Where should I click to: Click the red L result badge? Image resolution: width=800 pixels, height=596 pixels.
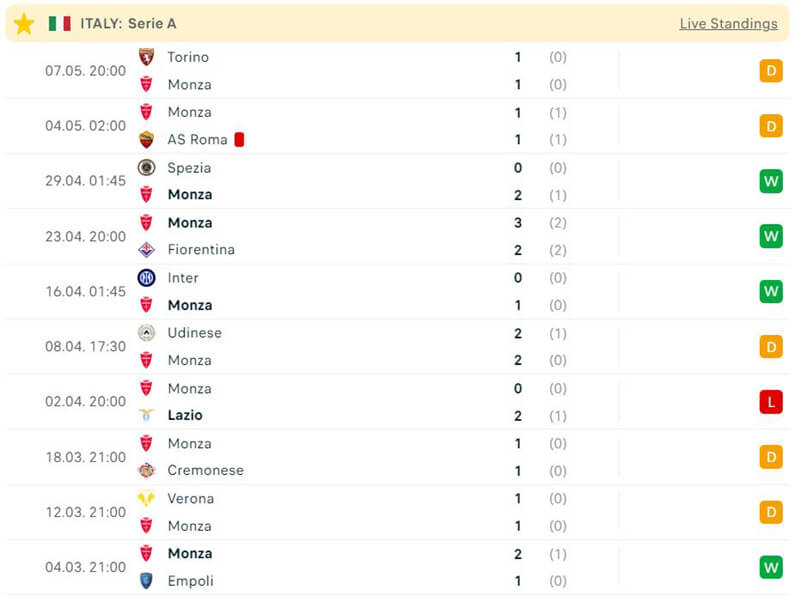[770, 402]
